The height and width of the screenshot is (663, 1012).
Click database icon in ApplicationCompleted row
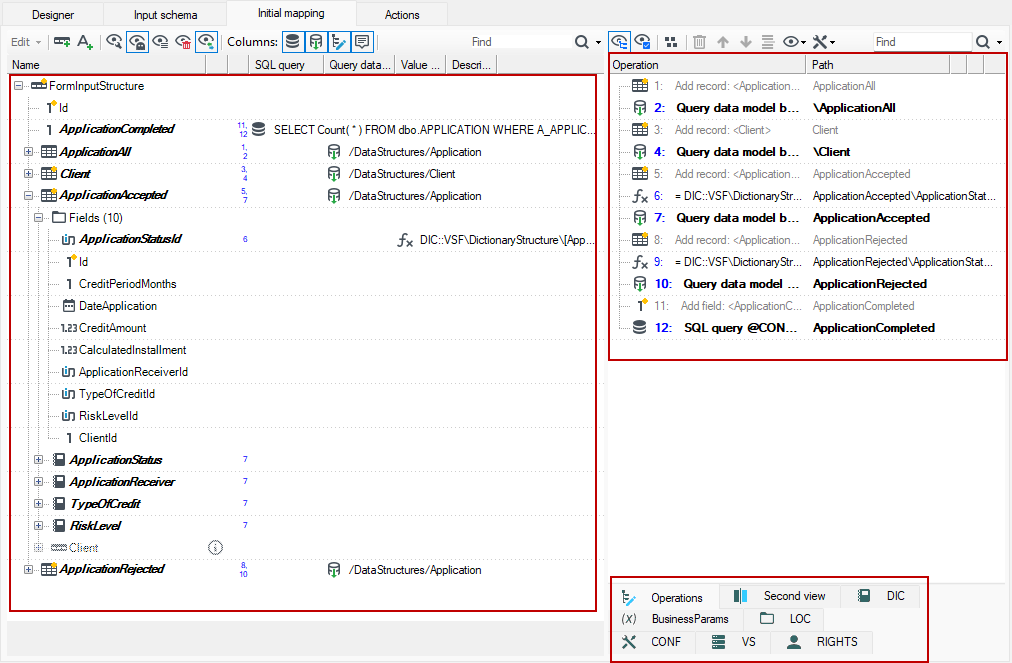[x=258, y=129]
